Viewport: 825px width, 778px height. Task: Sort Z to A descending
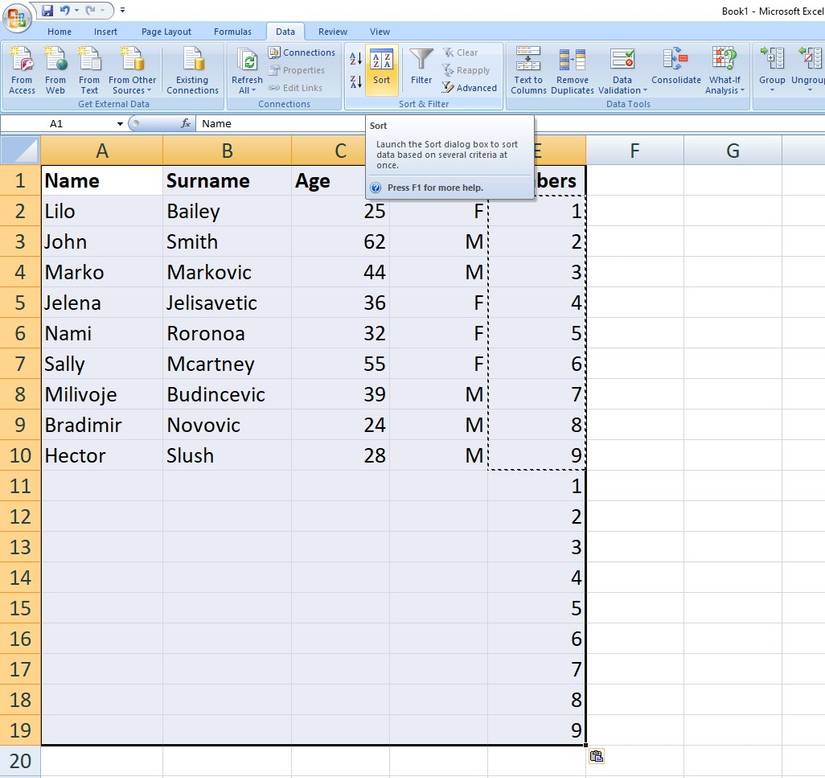click(x=356, y=81)
